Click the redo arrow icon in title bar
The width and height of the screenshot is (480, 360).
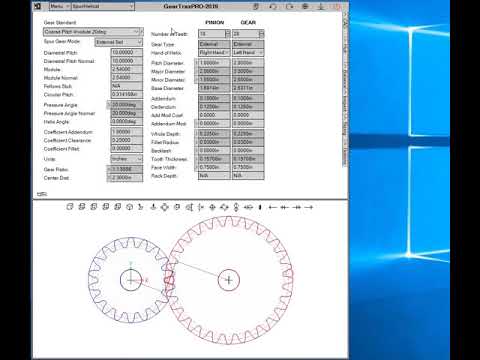pyautogui.click(x=289, y=6)
